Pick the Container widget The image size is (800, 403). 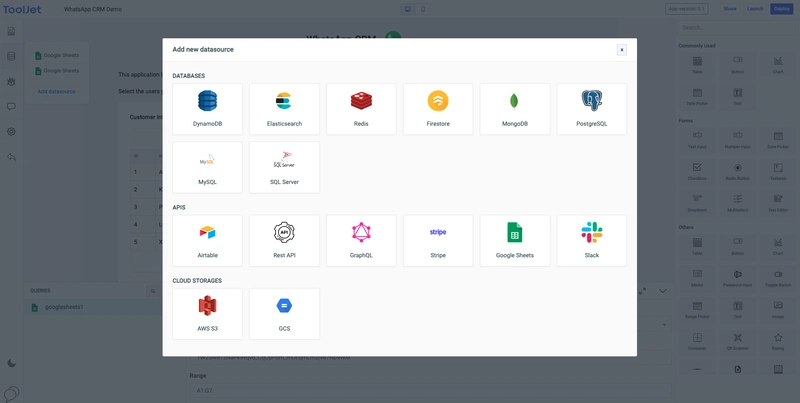(697, 342)
